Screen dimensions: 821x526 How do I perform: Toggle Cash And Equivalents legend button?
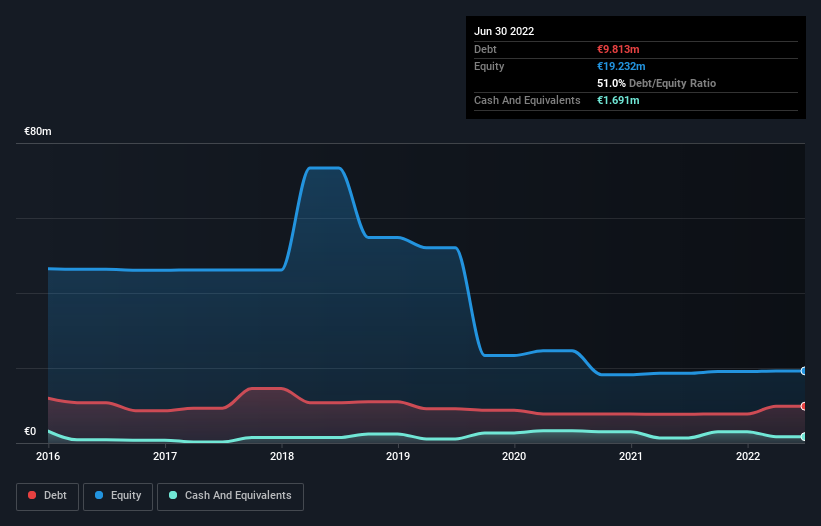(x=230, y=496)
